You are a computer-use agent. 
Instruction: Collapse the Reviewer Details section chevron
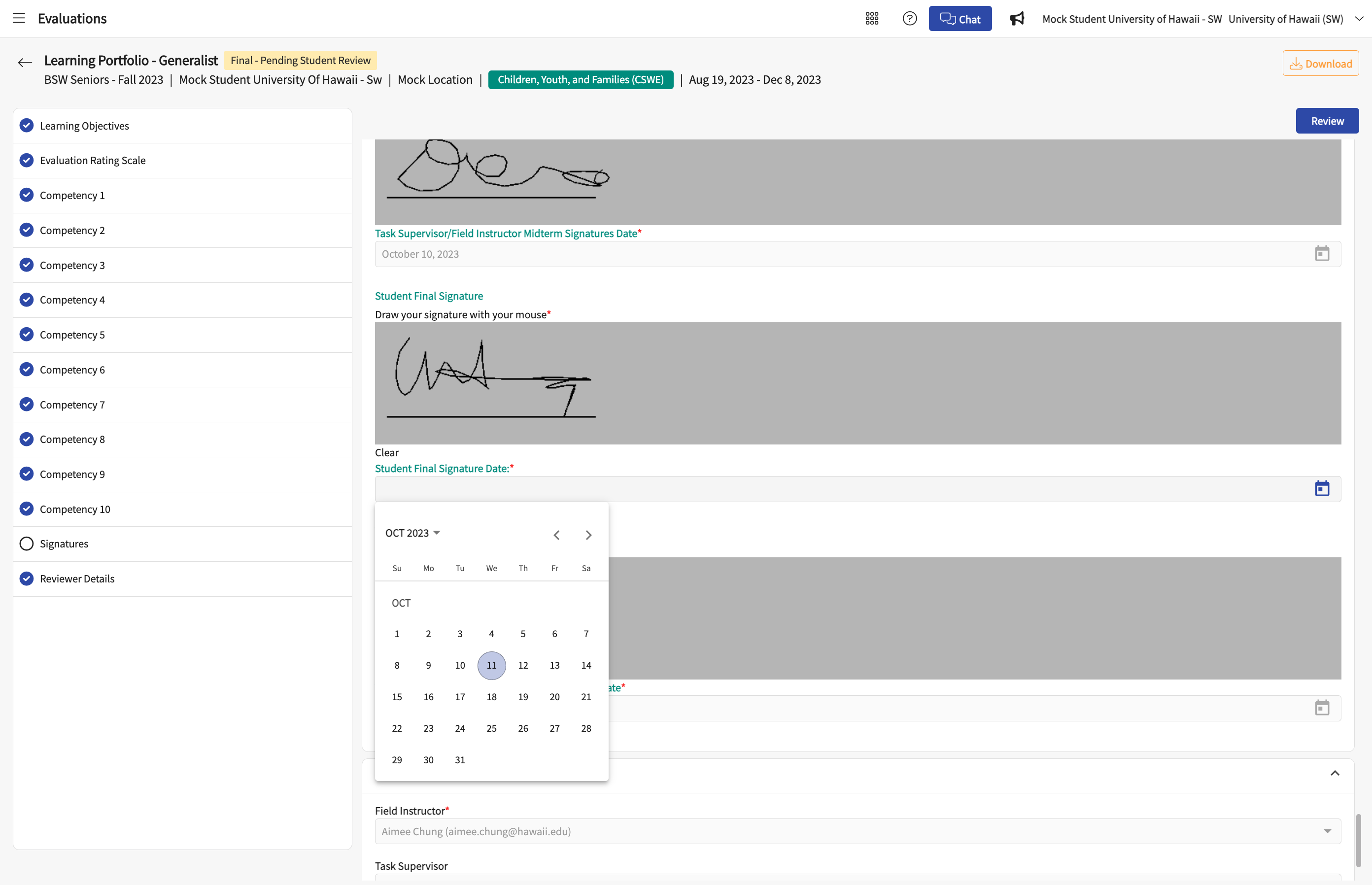tap(1335, 773)
